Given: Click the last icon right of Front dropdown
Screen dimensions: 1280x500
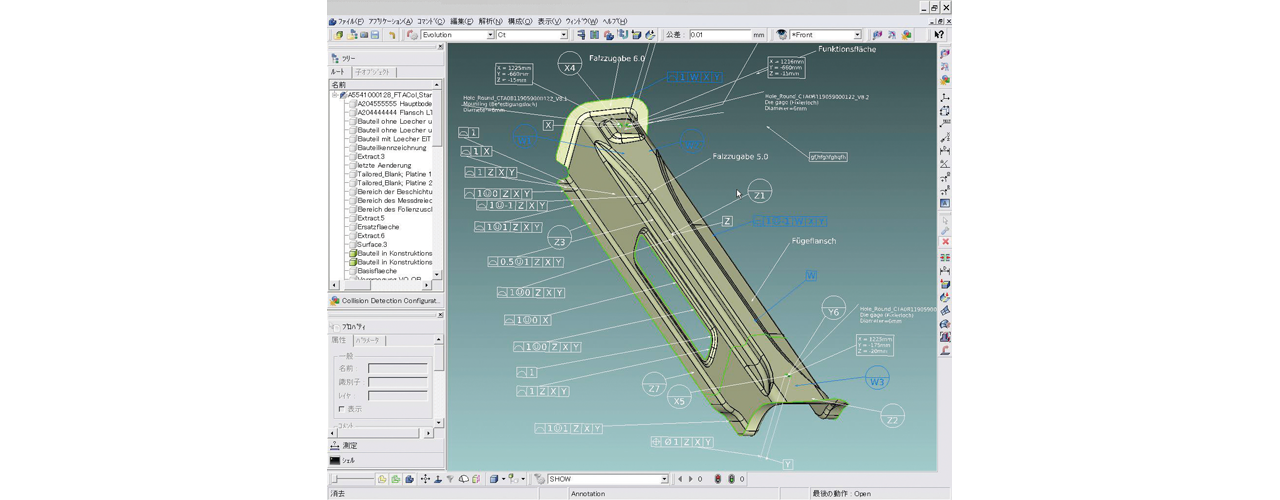Looking at the screenshot, I should pyautogui.click(x=906, y=35).
